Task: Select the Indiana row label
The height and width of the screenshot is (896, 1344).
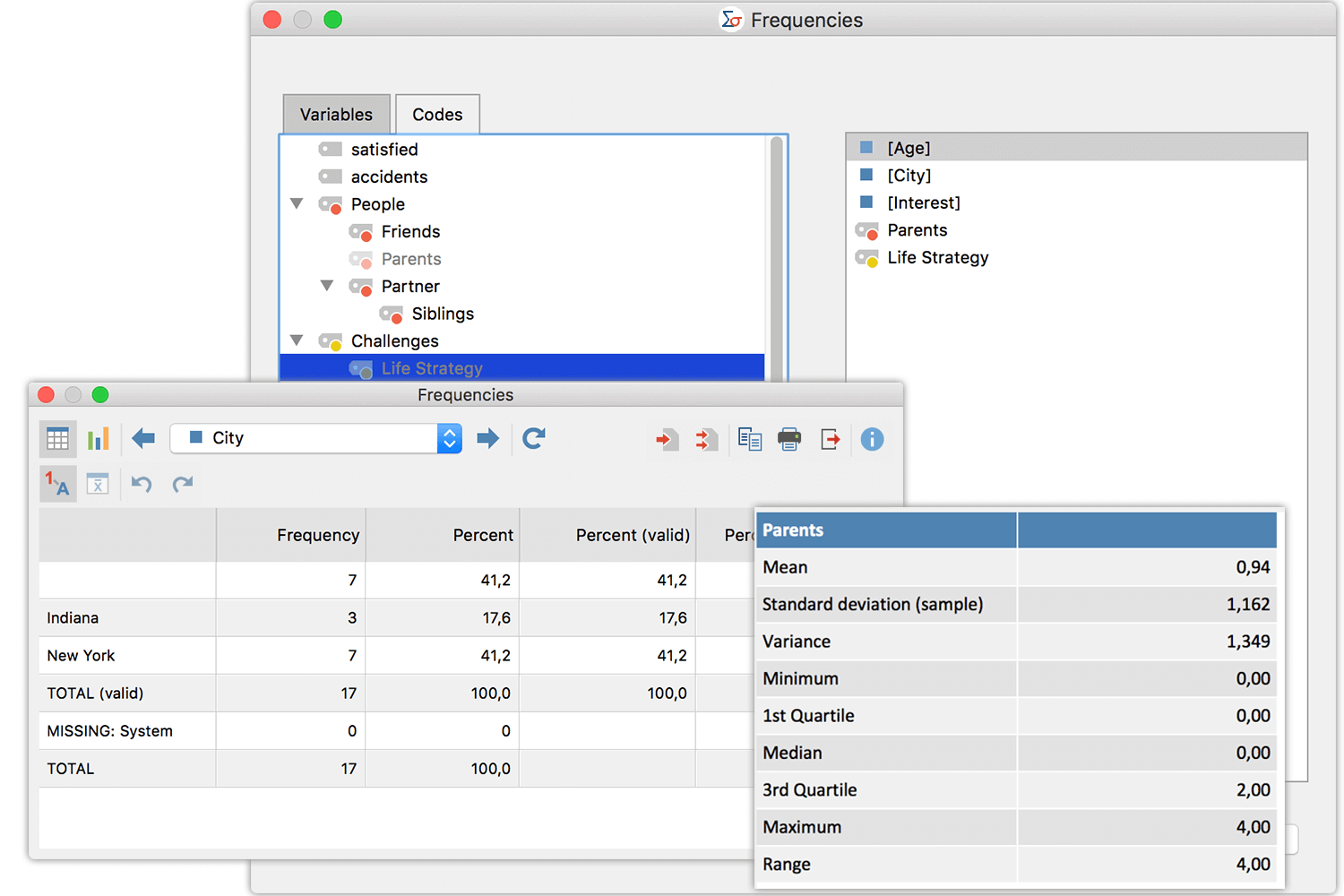Action: (73, 618)
